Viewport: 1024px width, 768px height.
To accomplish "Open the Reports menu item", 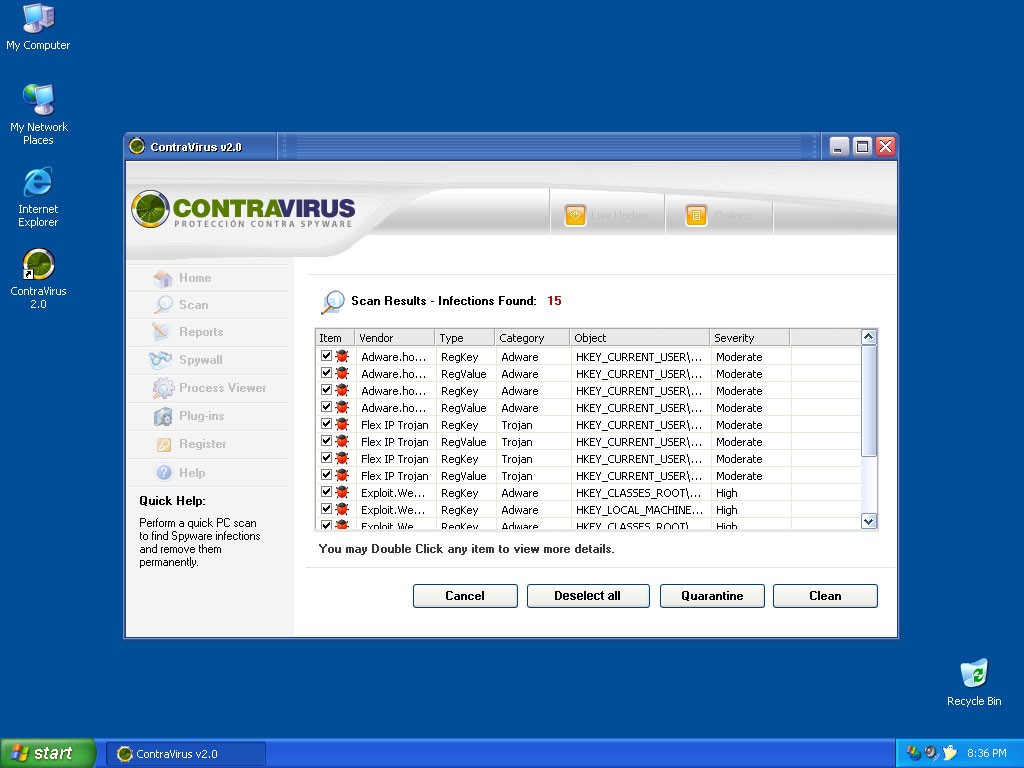I will [201, 332].
